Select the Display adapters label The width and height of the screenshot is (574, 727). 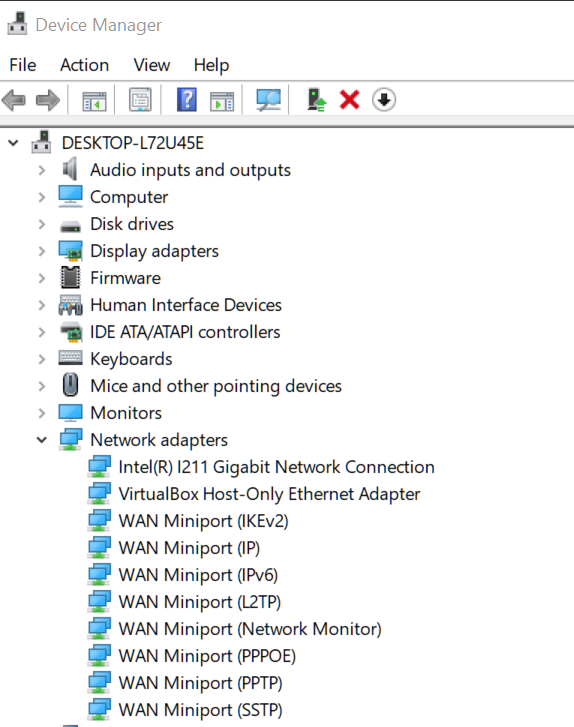point(154,251)
